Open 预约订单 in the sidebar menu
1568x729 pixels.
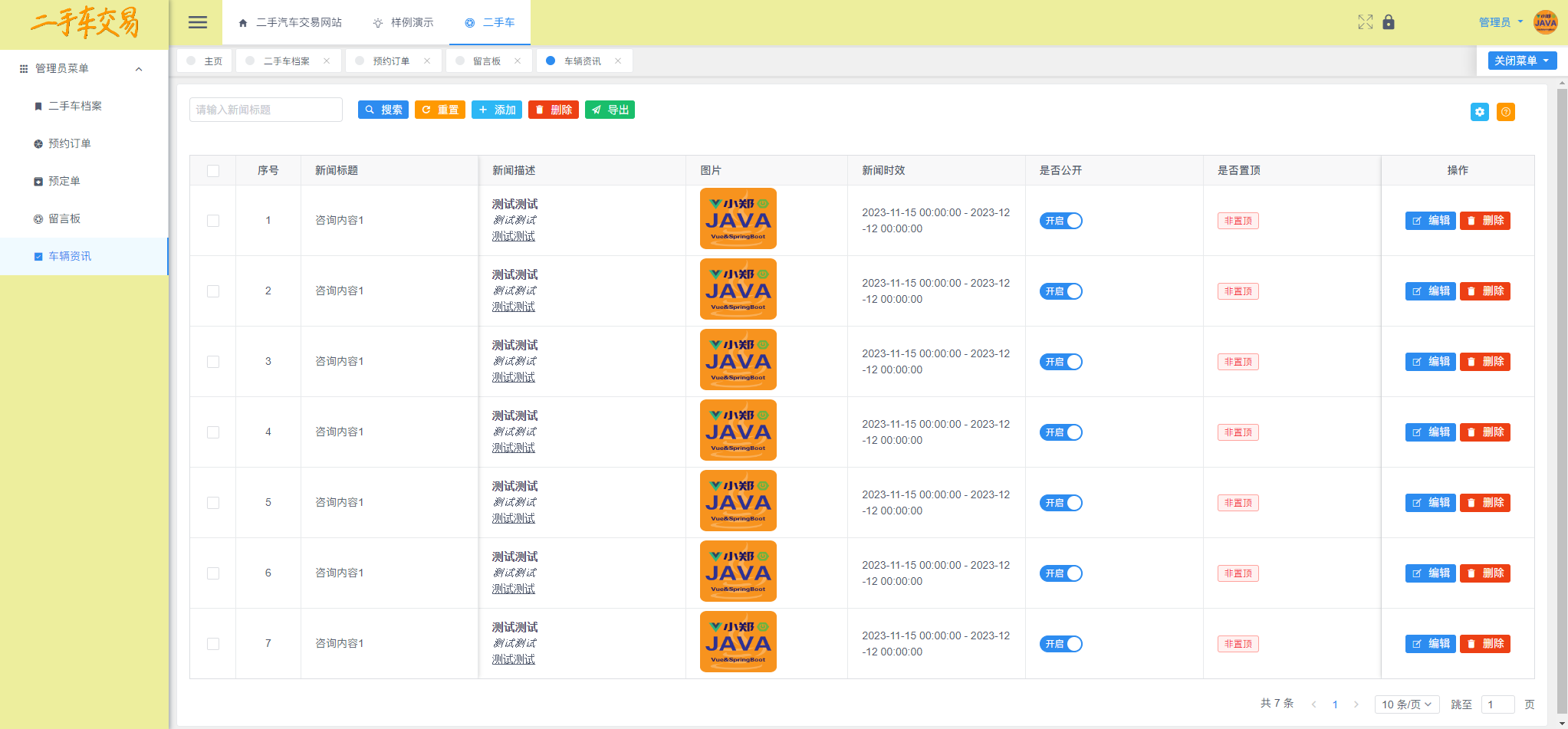pos(70,143)
